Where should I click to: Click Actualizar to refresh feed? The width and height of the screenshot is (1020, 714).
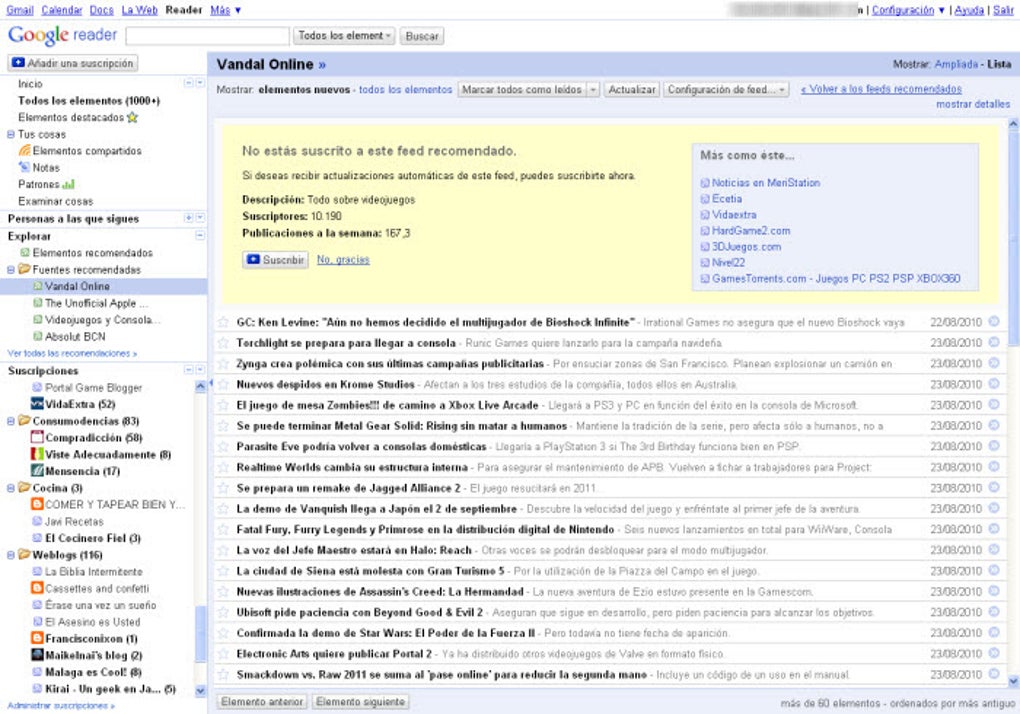pyautogui.click(x=632, y=90)
